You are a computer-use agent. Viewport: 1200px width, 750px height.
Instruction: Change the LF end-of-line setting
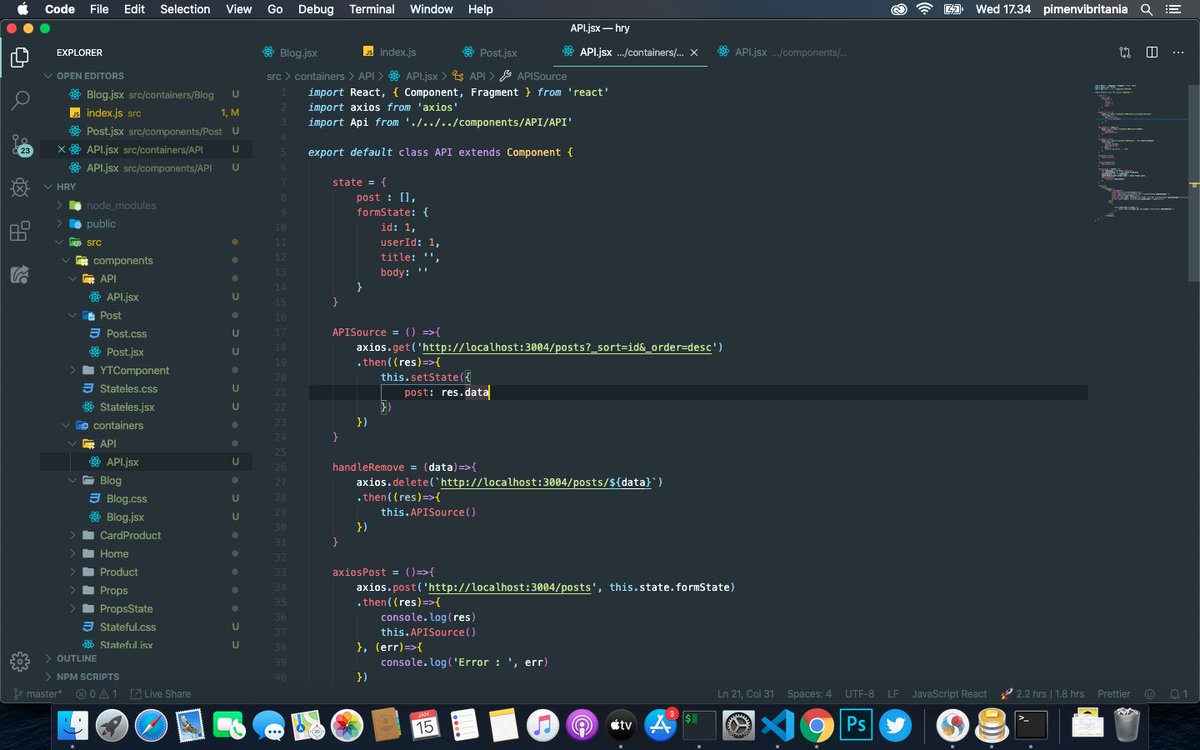[x=893, y=694]
